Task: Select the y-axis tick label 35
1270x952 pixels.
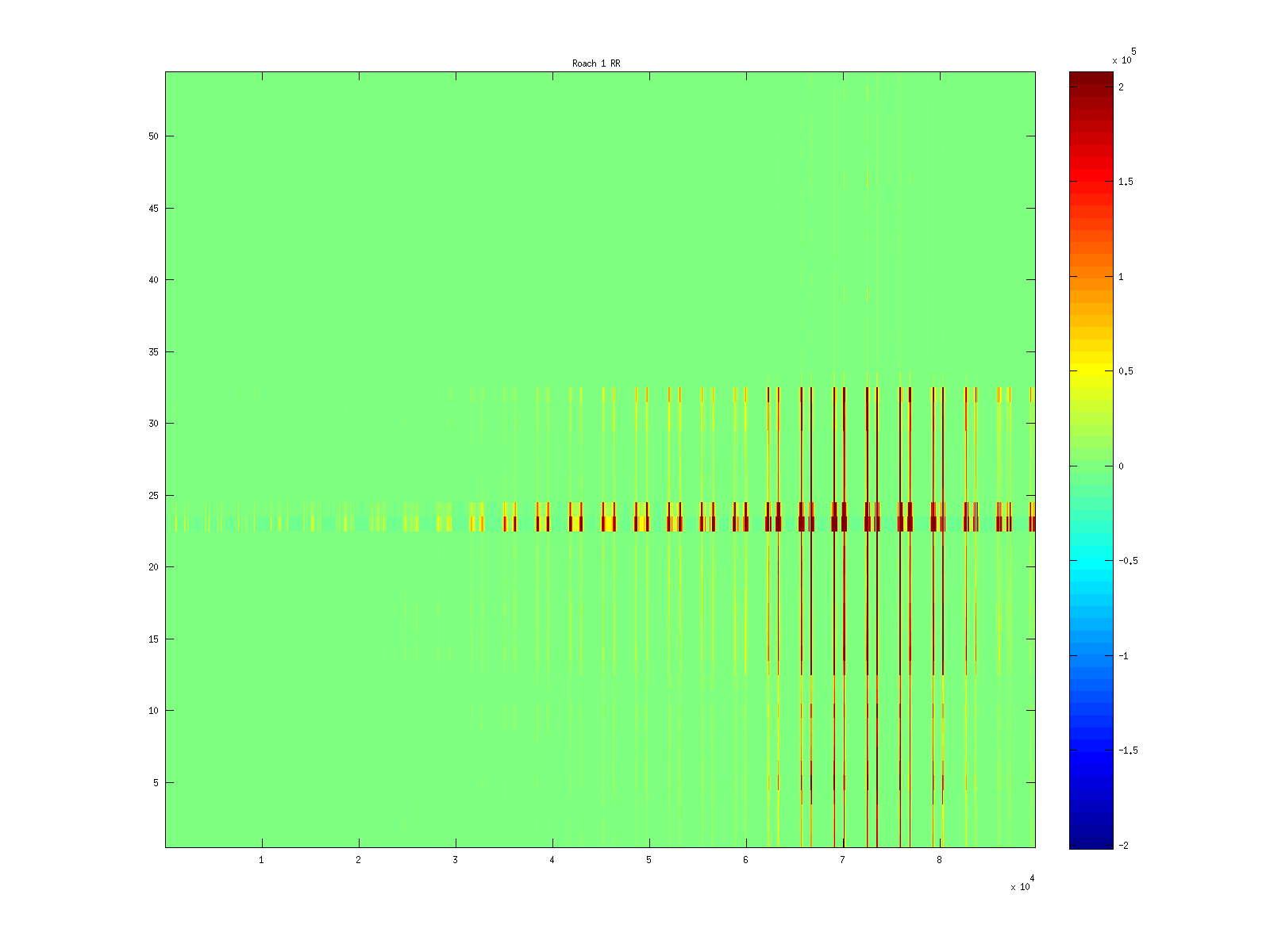Action: 153,352
